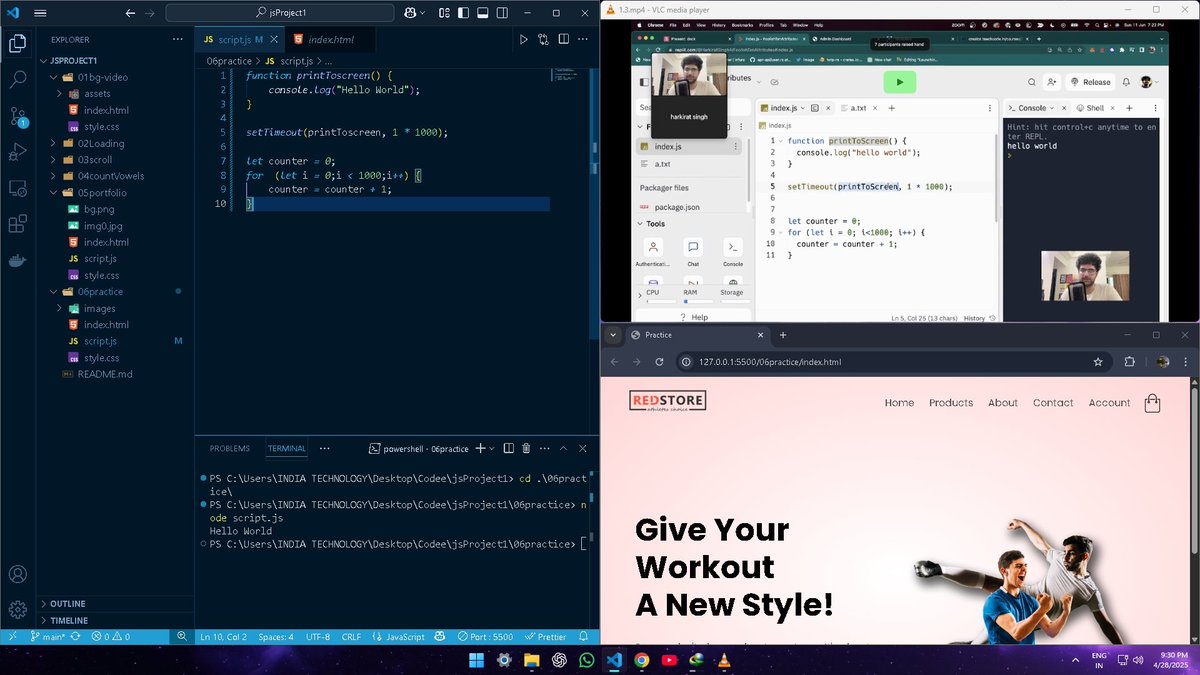Screen dimensions: 1200x675
Task: Open a new browser tab with plus
Action: coord(783,335)
